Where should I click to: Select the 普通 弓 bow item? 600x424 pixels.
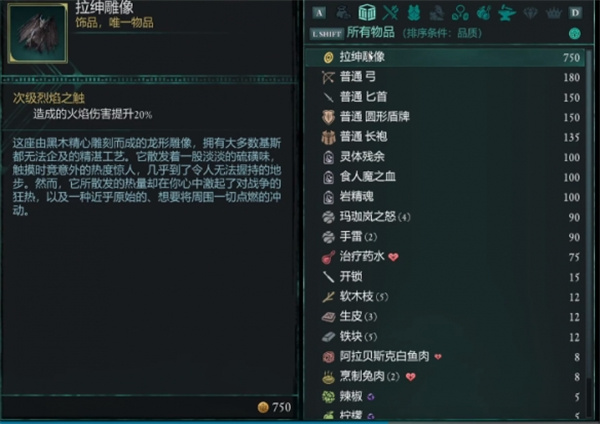(x=445, y=77)
